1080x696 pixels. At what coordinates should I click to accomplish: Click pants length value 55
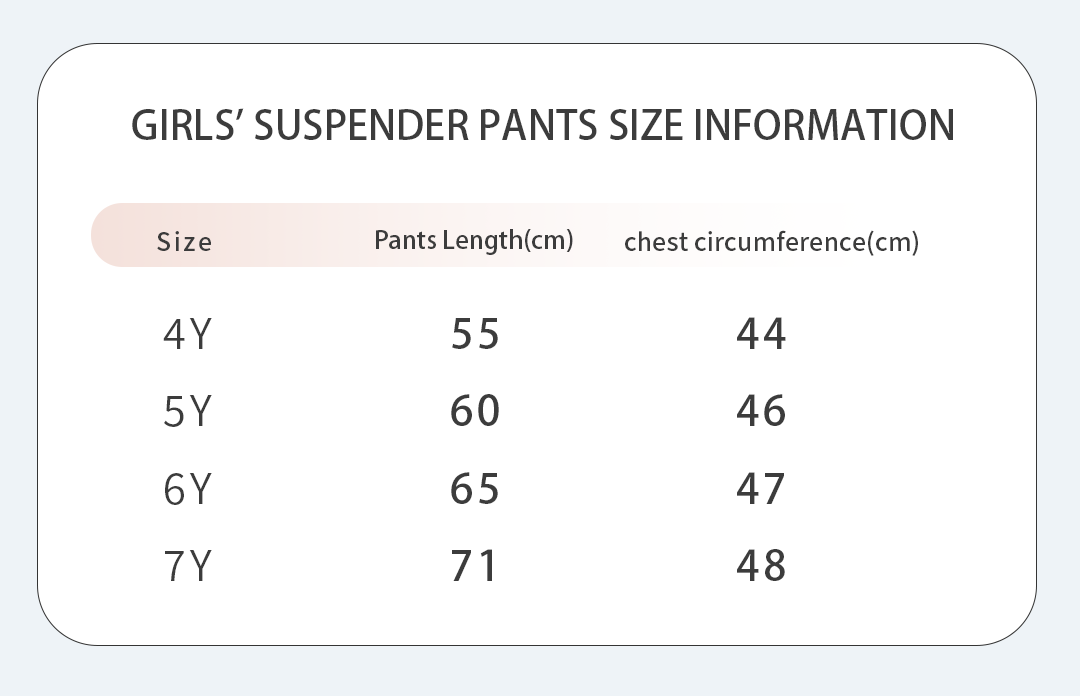(475, 334)
